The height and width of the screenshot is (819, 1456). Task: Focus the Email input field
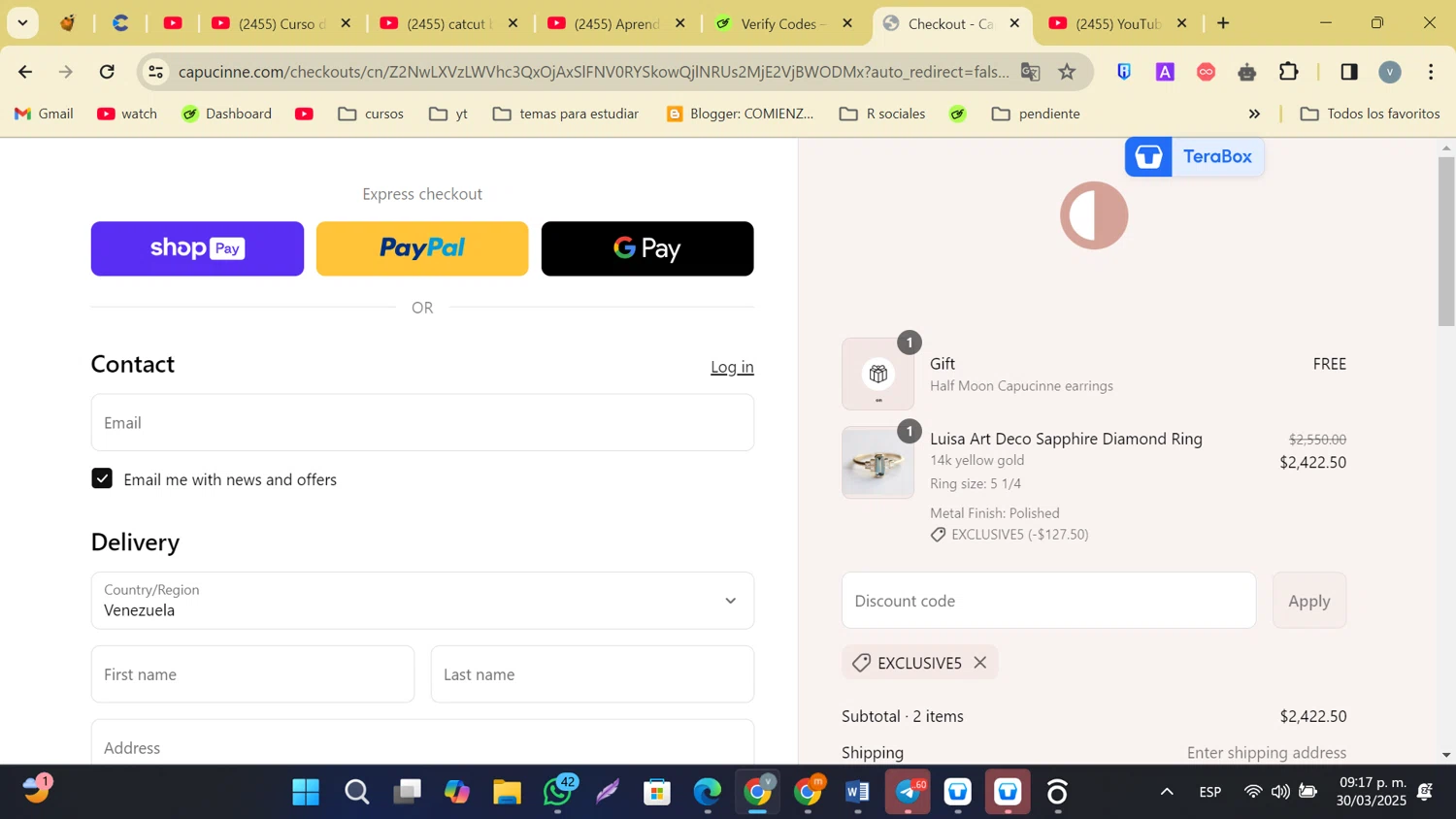click(422, 422)
